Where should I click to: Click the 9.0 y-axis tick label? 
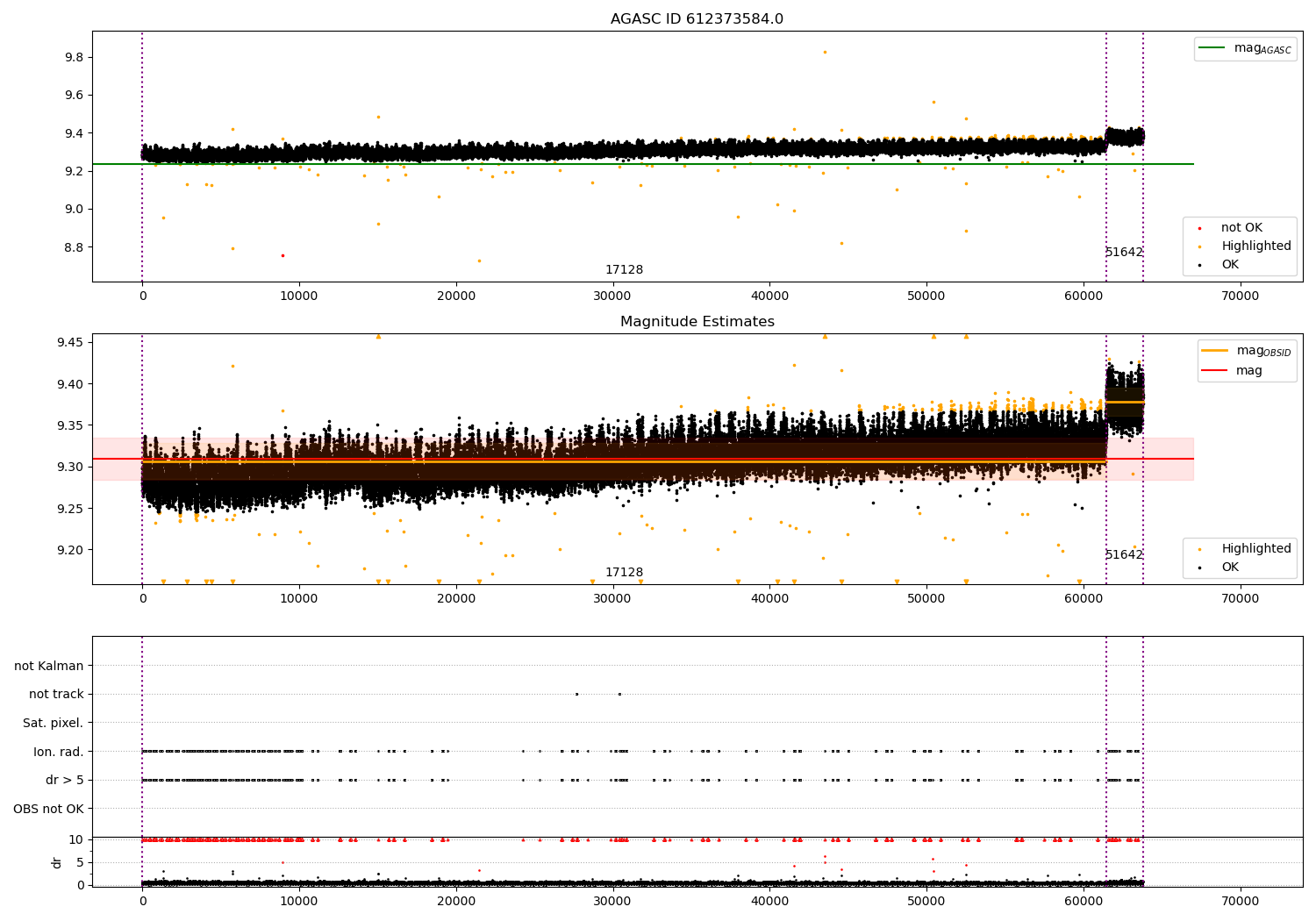click(x=74, y=209)
